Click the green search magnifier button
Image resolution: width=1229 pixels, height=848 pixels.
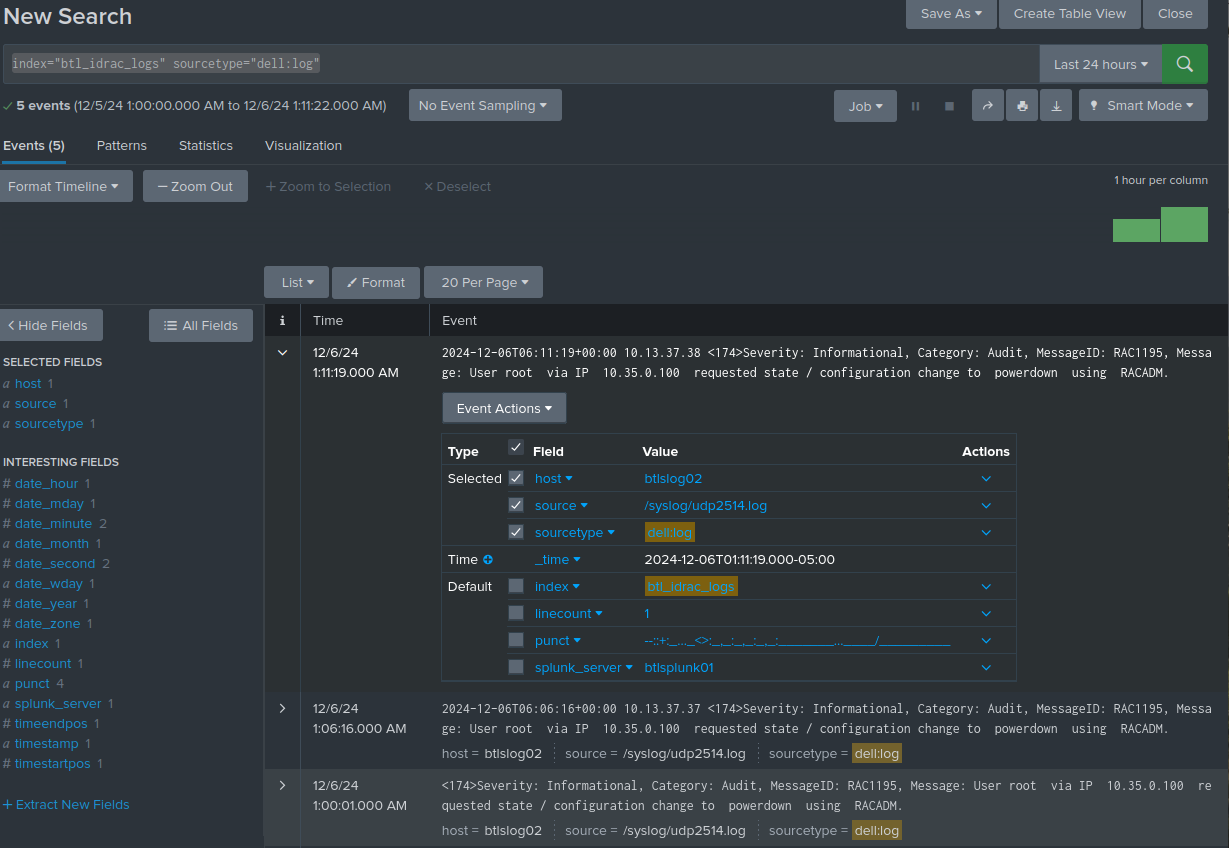click(1184, 64)
